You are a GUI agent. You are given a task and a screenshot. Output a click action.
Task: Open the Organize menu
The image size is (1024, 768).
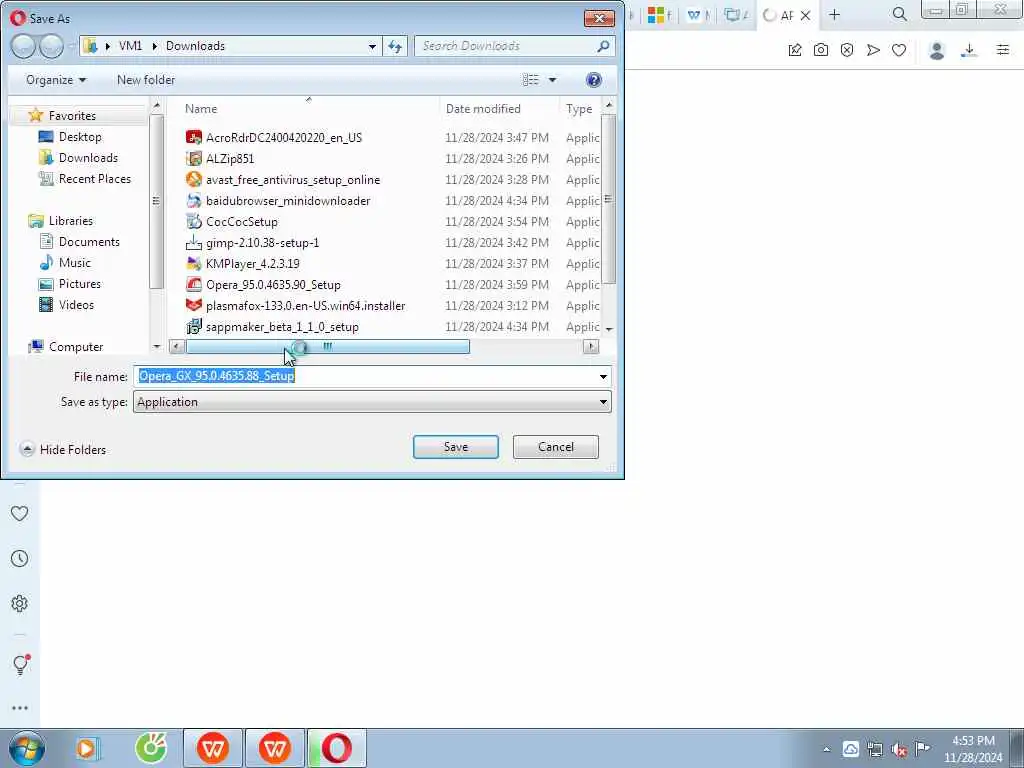pyautogui.click(x=56, y=80)
